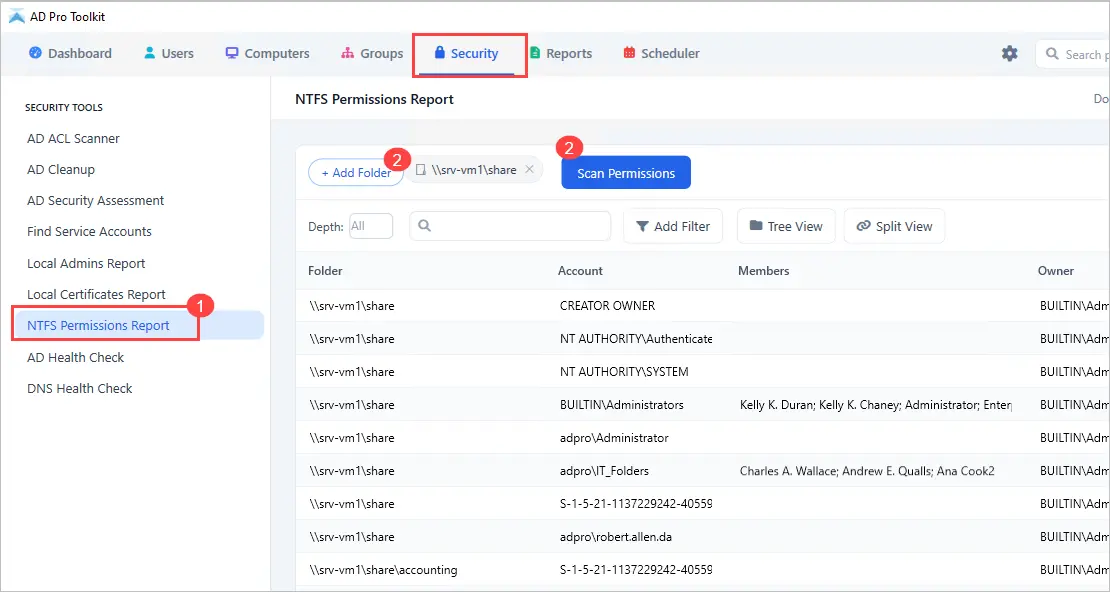Click the \\srv-vm1\share\accounting folder cell
Image resolution: width=1110 pixels, height=592 pixels.
click(383, 570)
